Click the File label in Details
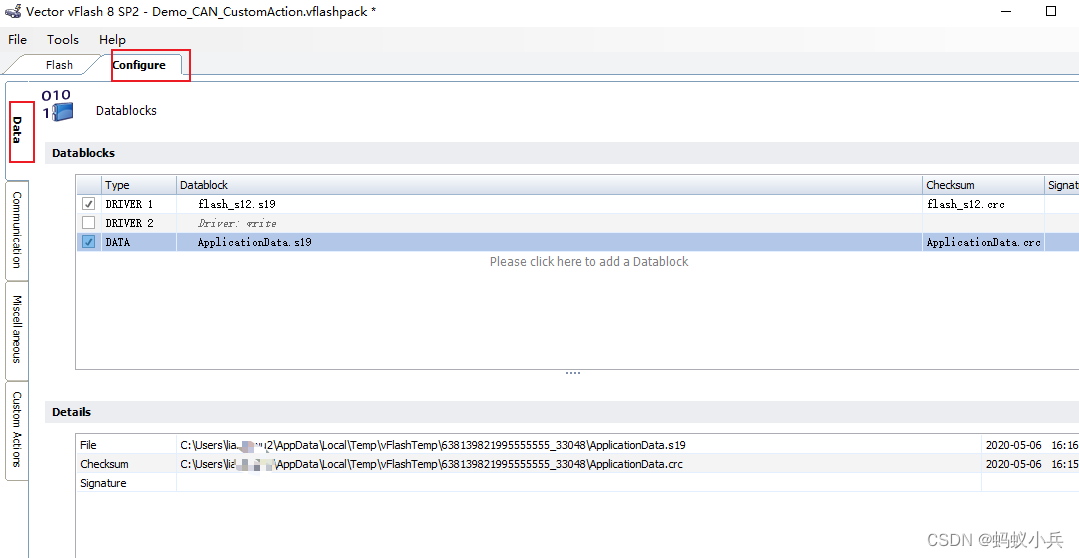Viewport: 1079px width, 558px height. pos(88,445)
